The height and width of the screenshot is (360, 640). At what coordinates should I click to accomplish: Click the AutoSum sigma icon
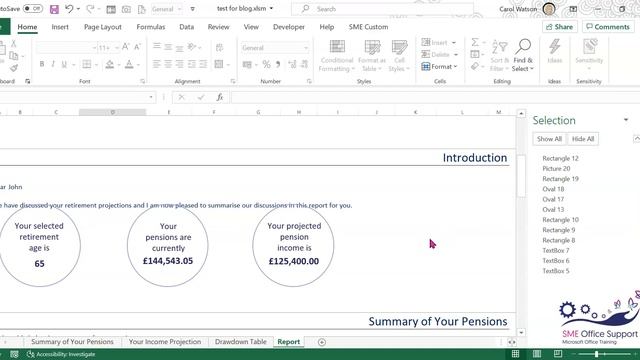pos(475,42)
